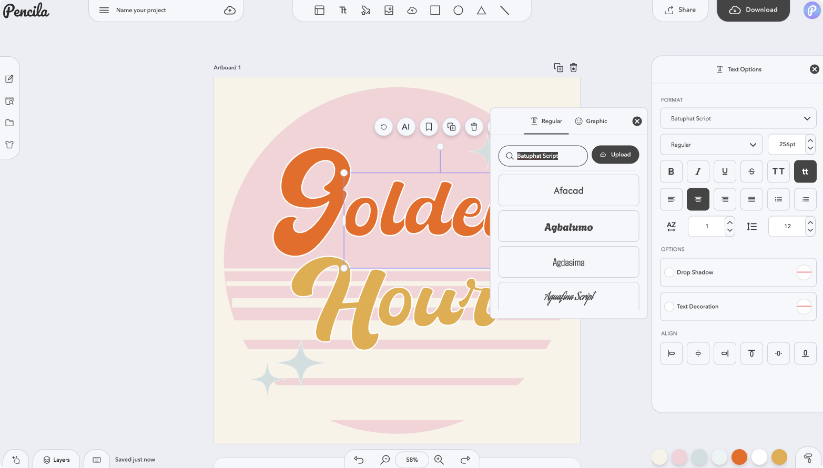Choose the Agbalumo font from list

pyautogui.click(x=568, y=227)
